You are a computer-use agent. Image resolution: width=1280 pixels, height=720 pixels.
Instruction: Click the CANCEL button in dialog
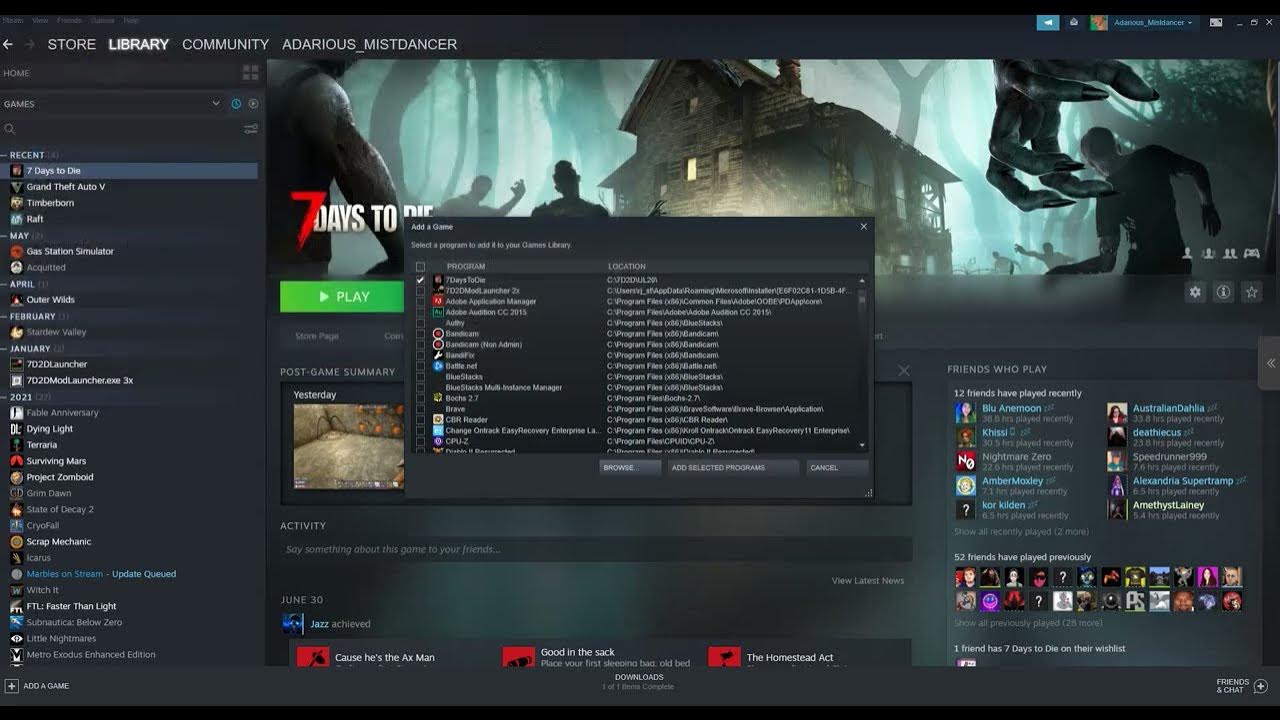[837, 467]
